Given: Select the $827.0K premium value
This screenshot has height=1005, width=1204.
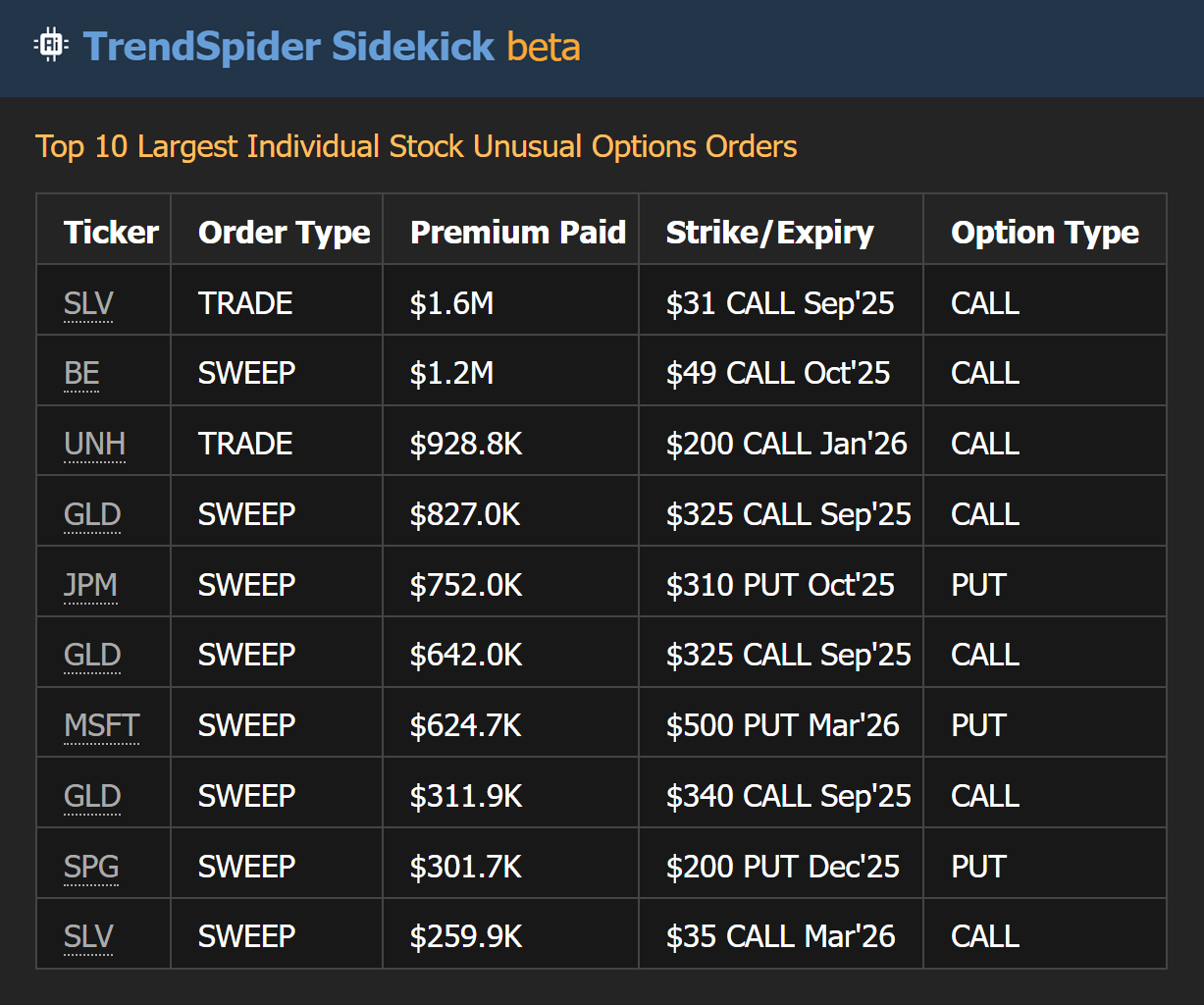Looking at the screenshot, I should 466,514.
